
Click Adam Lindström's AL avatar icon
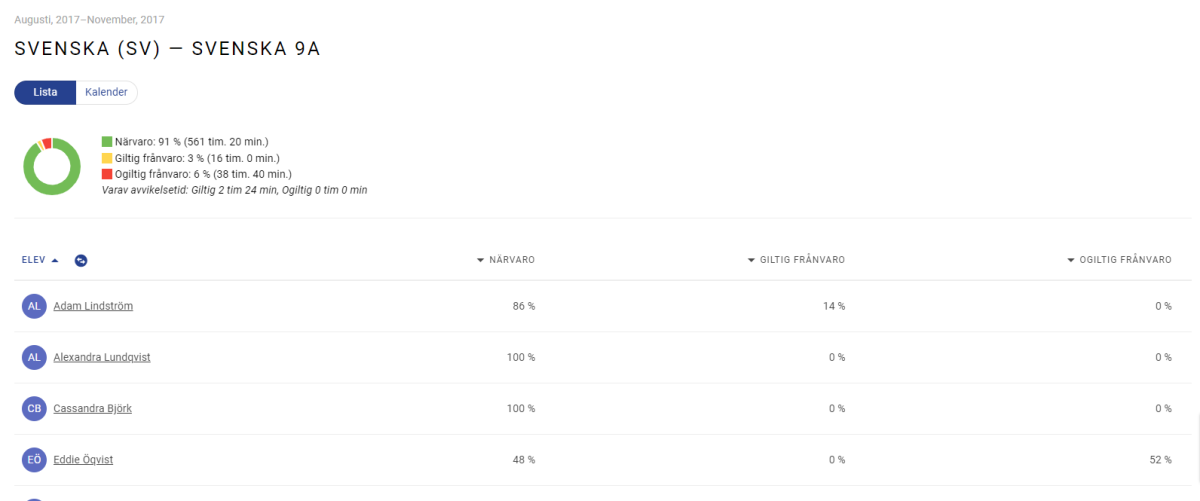(34, 306)
